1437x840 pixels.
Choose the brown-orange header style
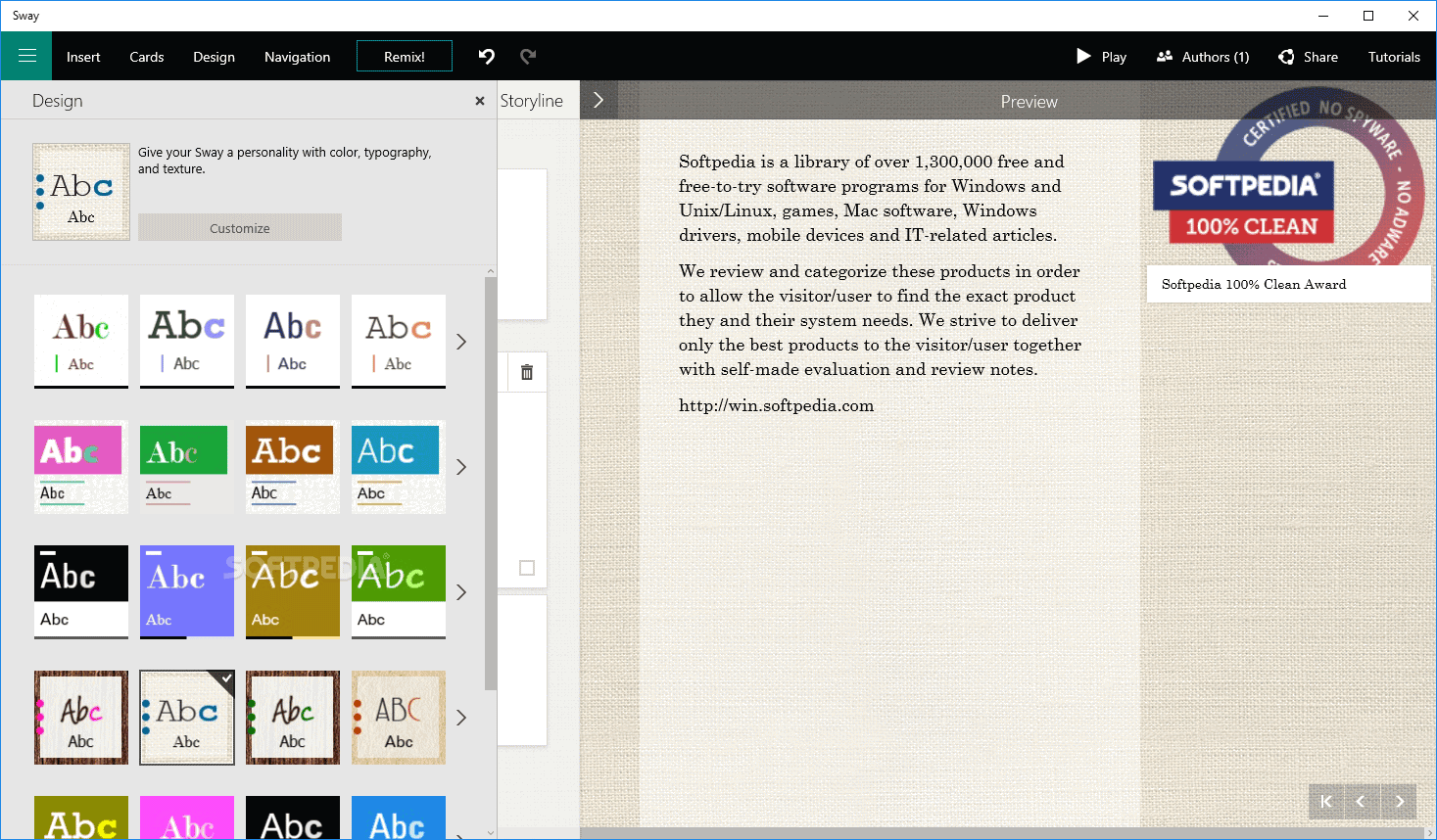[x=293, y=467]
